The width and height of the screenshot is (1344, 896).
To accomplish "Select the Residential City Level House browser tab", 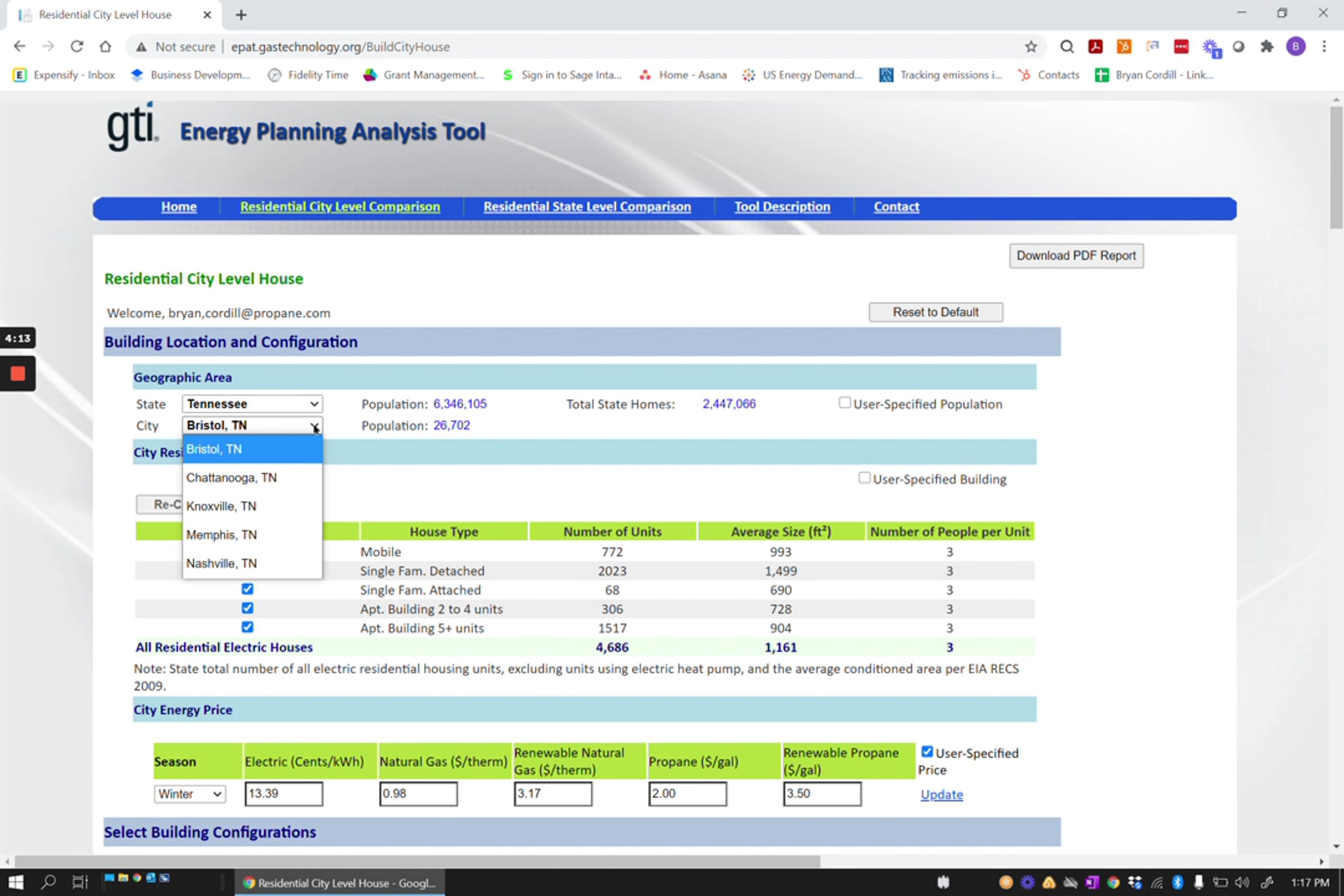I will [x=113, y=16].
